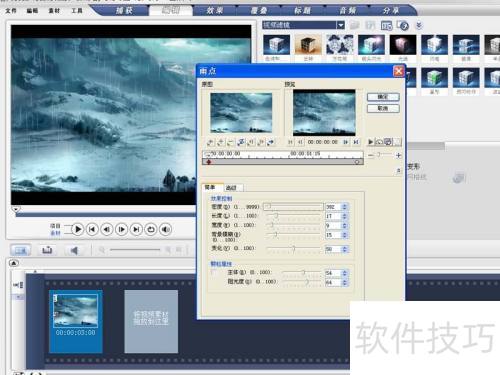The width and height of the screenshot is (500, 375).
Task: Select the dark pink cube filter thumbnail
Action: (403, 44)
